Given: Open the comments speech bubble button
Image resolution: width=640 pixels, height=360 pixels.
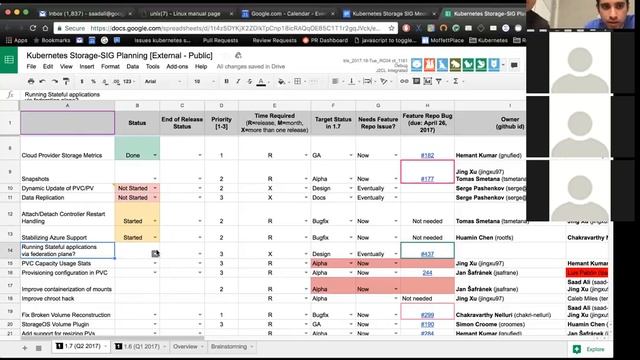Looking at the screenshot, I should (514, 65).
